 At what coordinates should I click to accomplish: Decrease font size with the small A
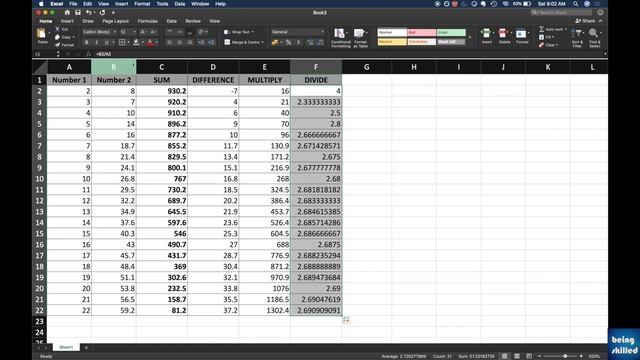(153, 32)
